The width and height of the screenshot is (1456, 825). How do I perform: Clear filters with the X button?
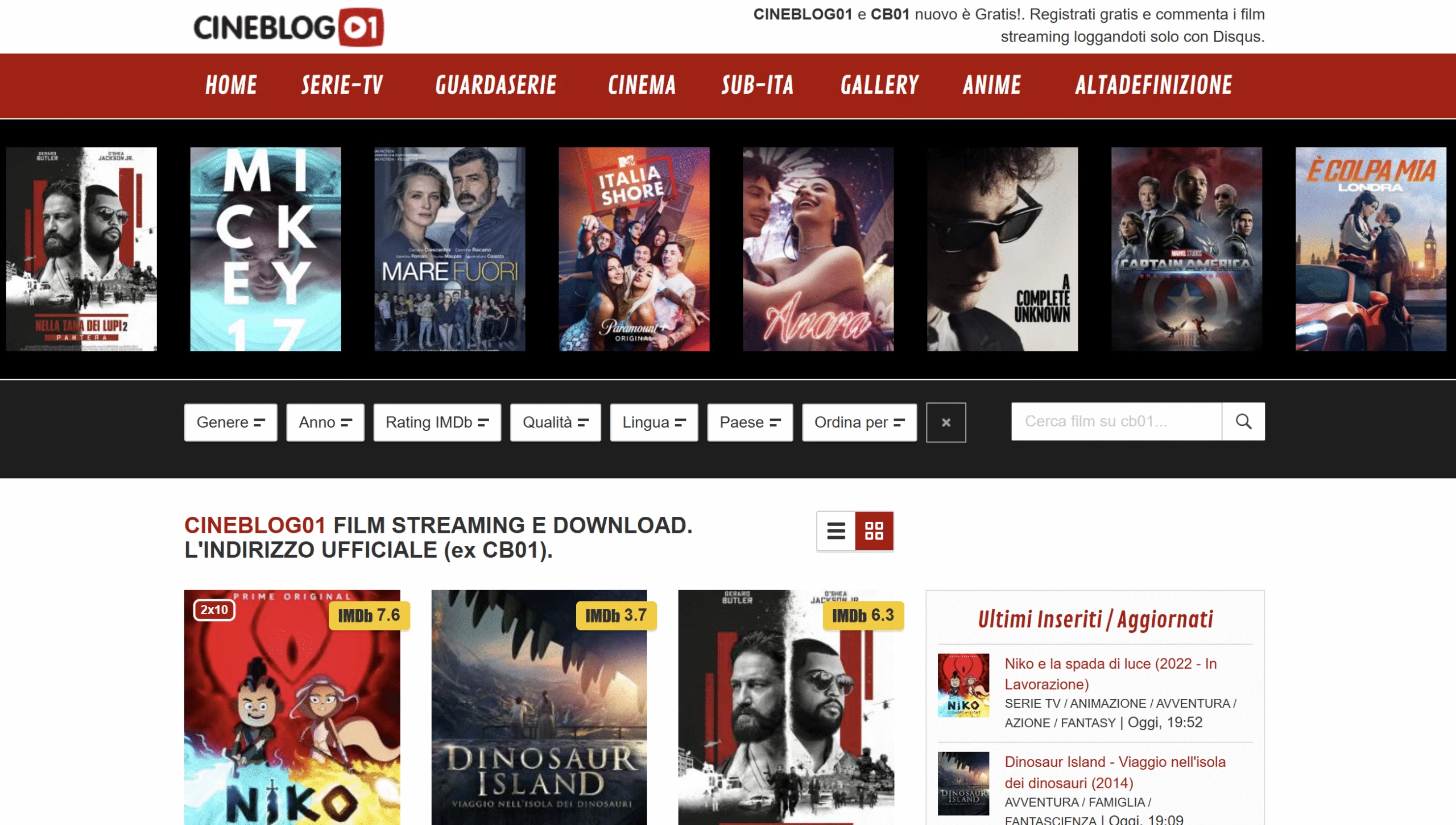tap(946, 422)
